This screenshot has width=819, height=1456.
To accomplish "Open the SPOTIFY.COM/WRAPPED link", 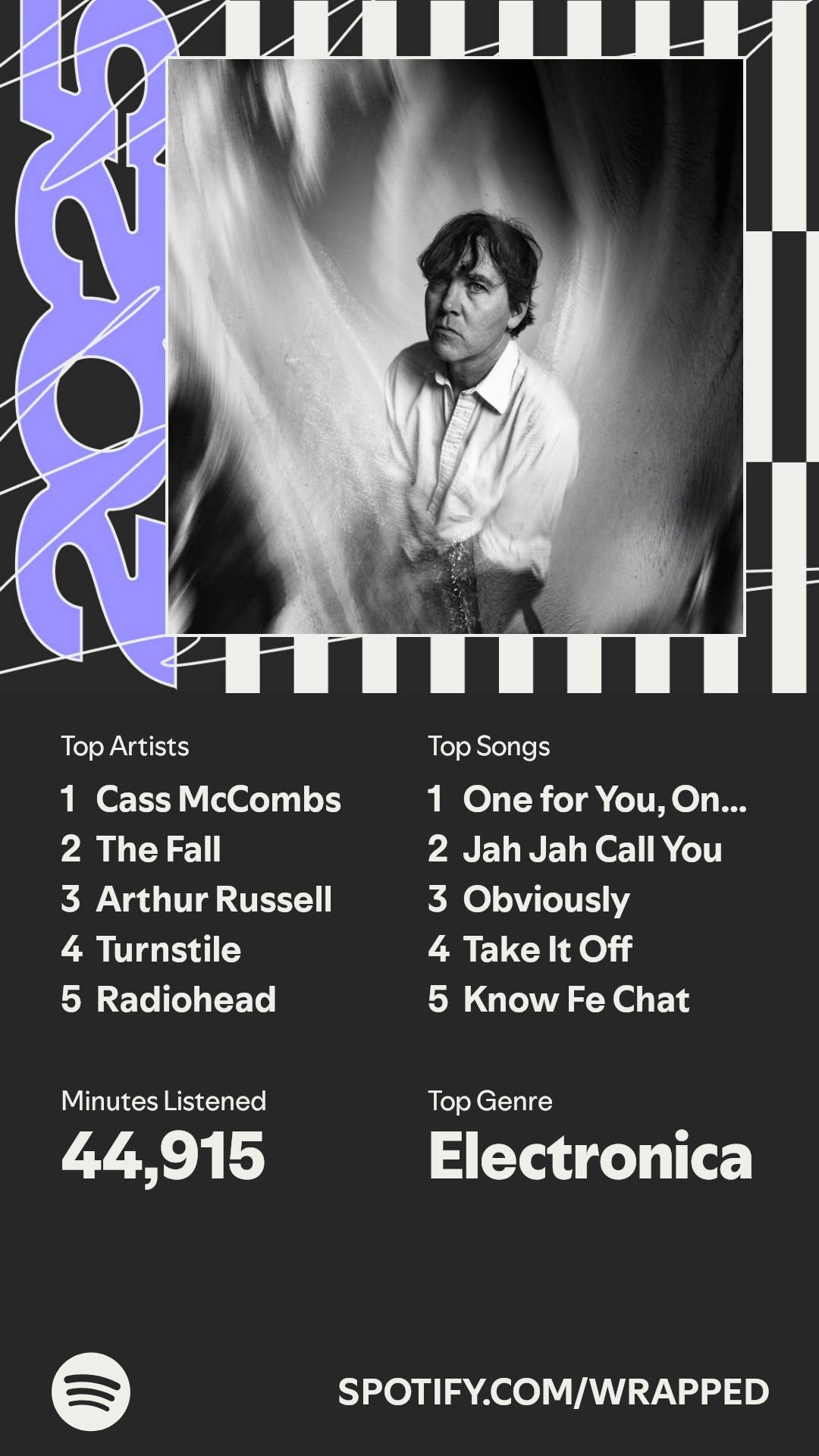I will click(x=554, y=1392).
